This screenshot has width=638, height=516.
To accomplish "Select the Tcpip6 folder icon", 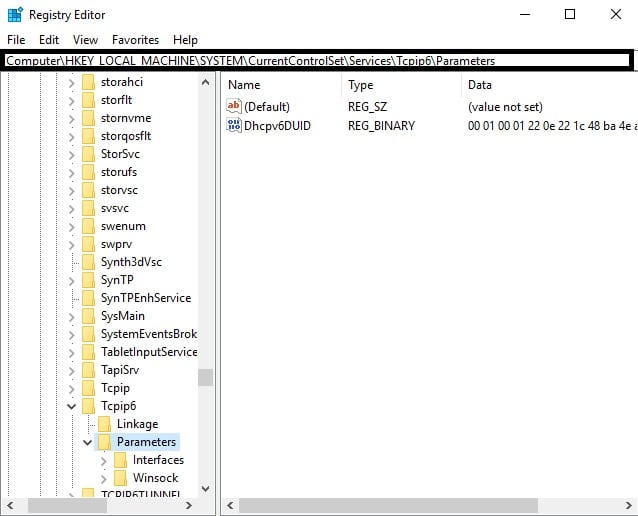I will coord(88,406).
